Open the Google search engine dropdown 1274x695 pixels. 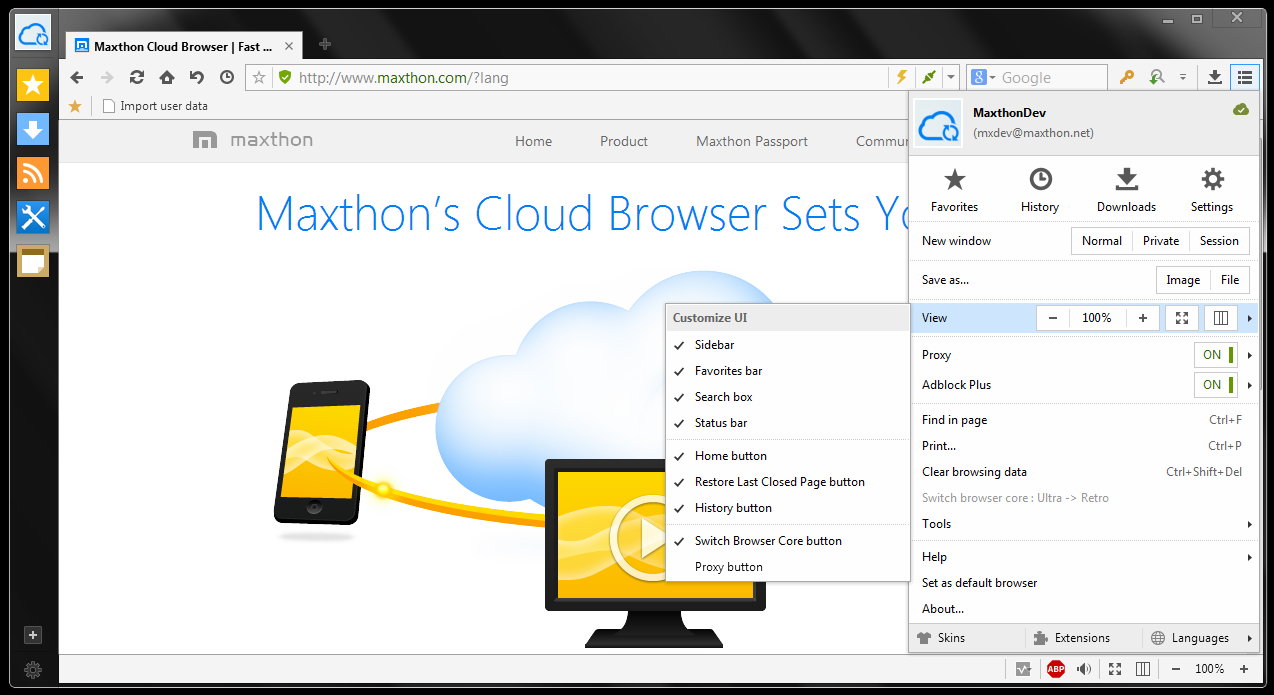(x=982, y=77)
